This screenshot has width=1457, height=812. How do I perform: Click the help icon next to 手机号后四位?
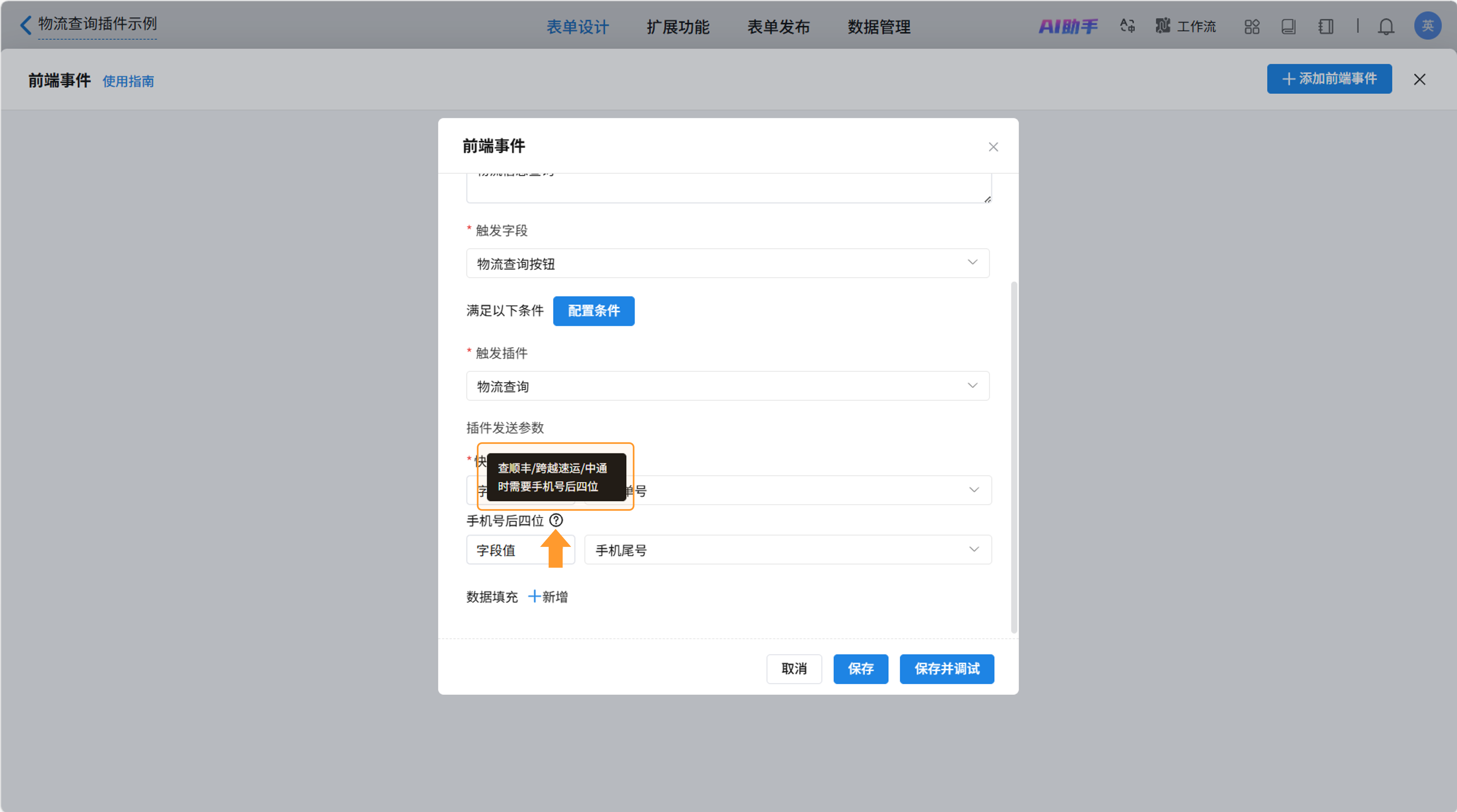[x=556, y=520]
